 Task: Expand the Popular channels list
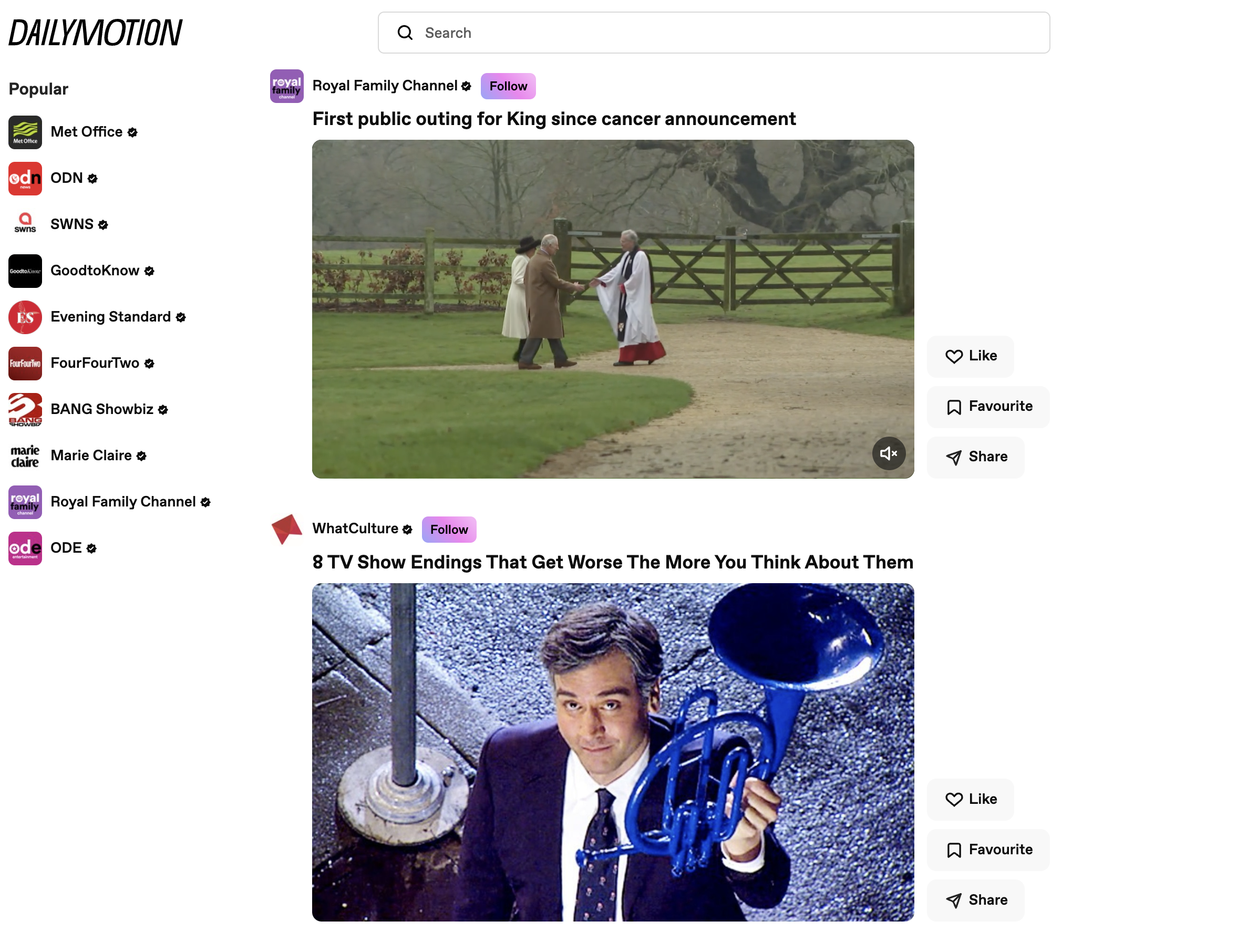click(x=38, y=89)
